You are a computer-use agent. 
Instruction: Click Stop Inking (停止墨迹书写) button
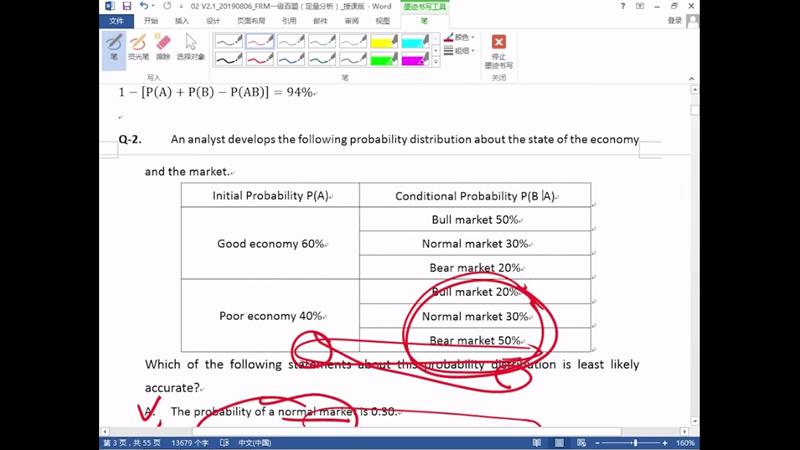498,49
